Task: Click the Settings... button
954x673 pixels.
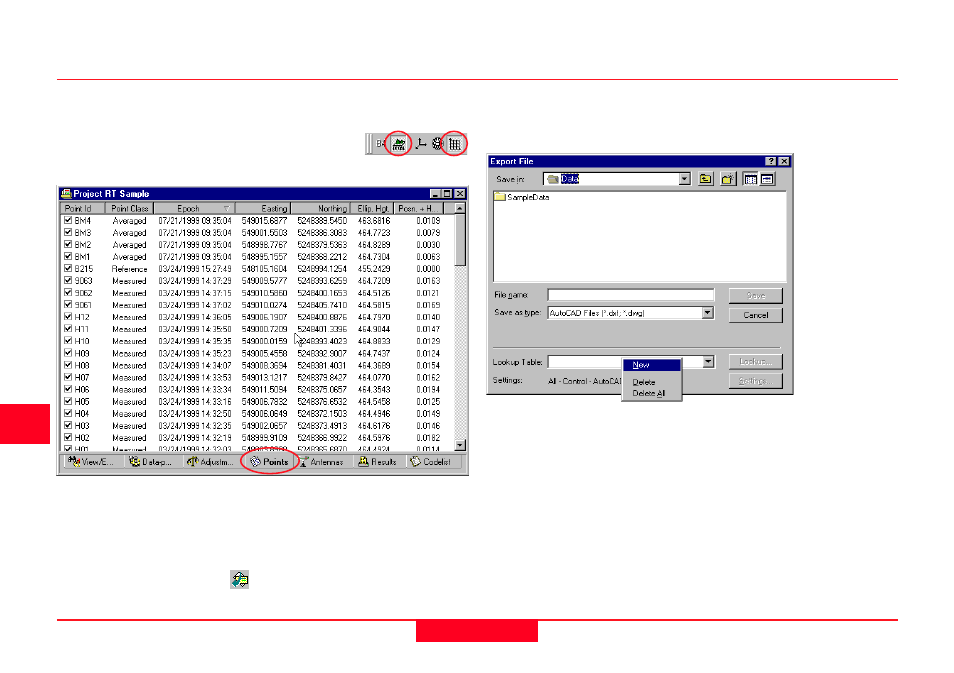Action: [756, 381]
